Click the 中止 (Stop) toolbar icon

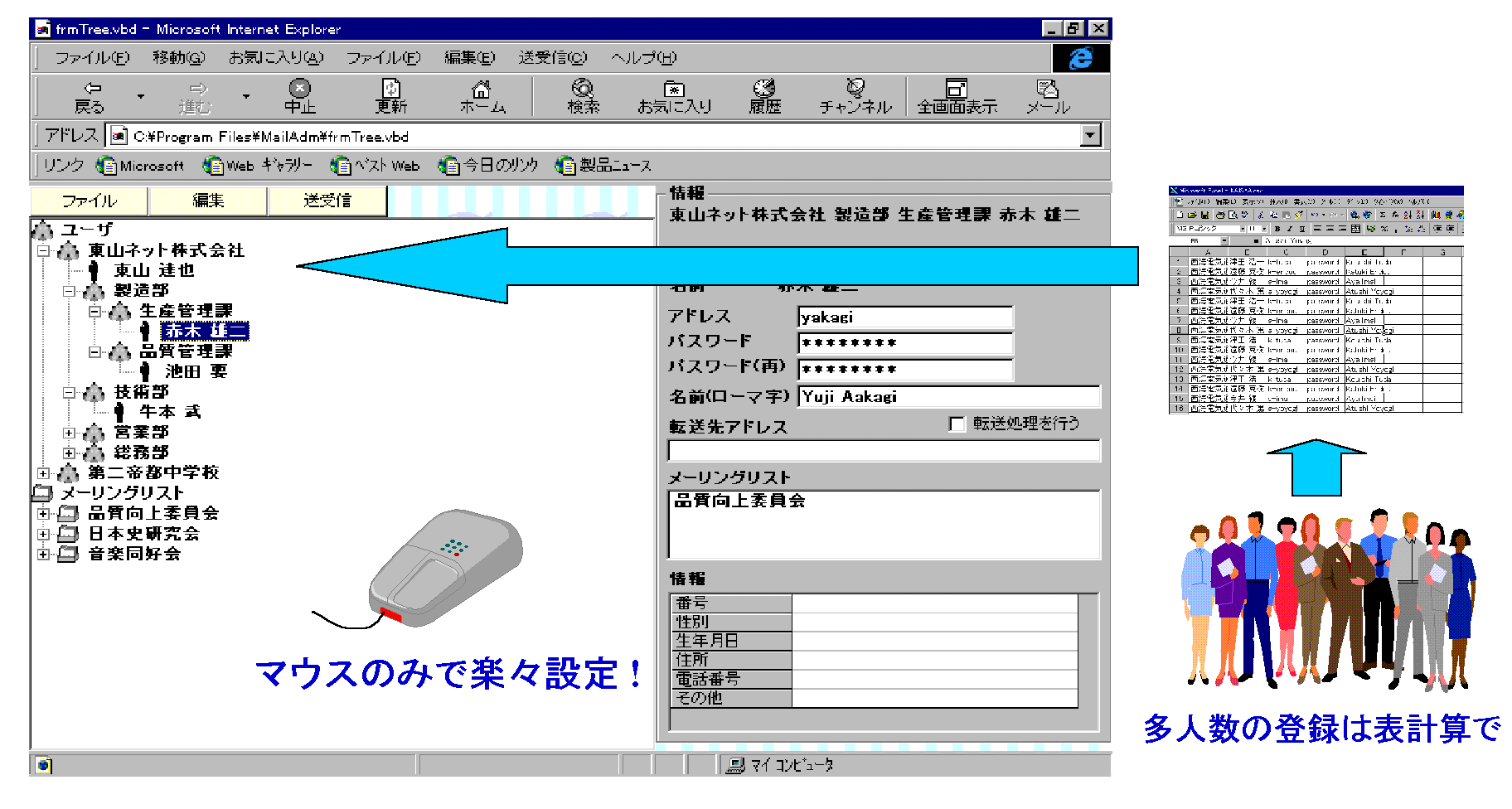pos(299,95)
